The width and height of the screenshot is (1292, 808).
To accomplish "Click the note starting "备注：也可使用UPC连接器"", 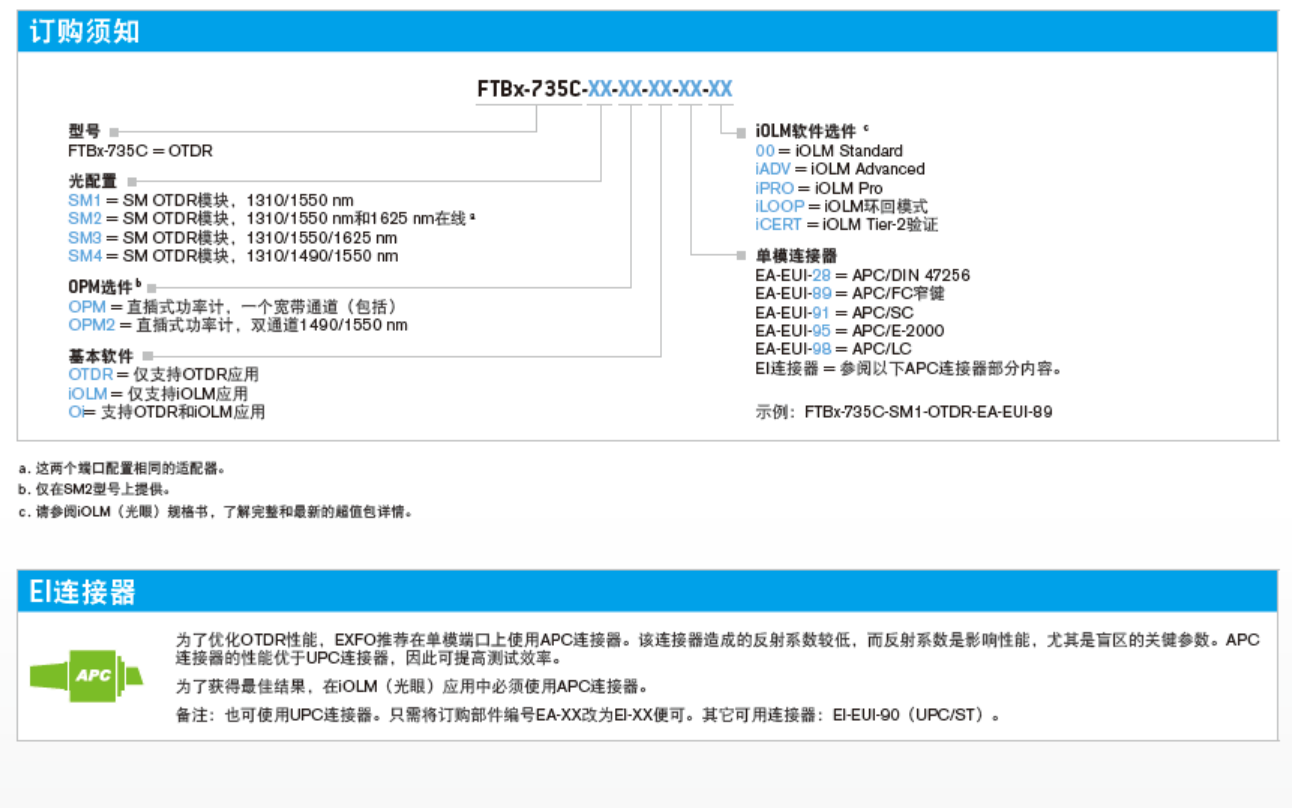I will pos(588,715).
